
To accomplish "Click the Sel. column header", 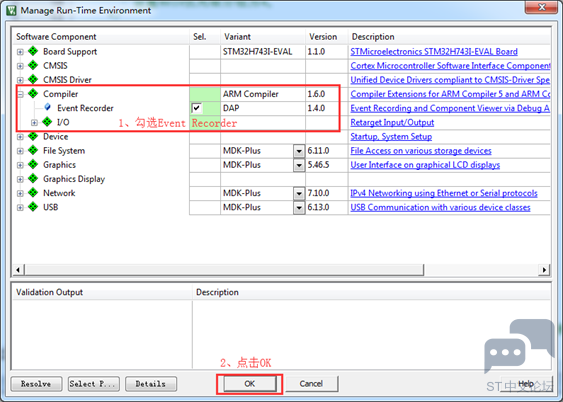I will pos(205,37).
